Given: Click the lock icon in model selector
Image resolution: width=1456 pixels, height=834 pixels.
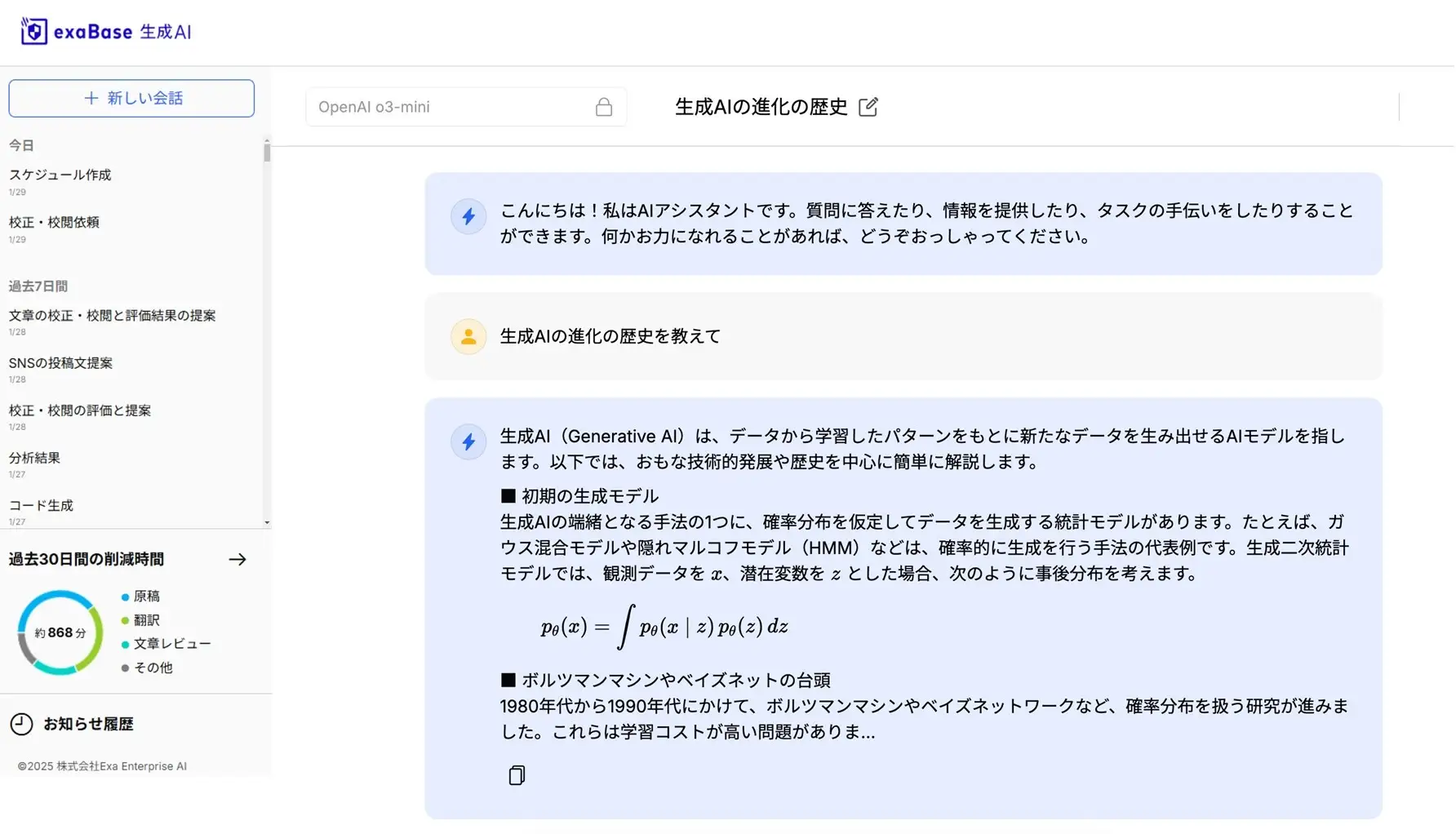Looking at the screenshot, I should pyautogui.click(x=603, y=107).
